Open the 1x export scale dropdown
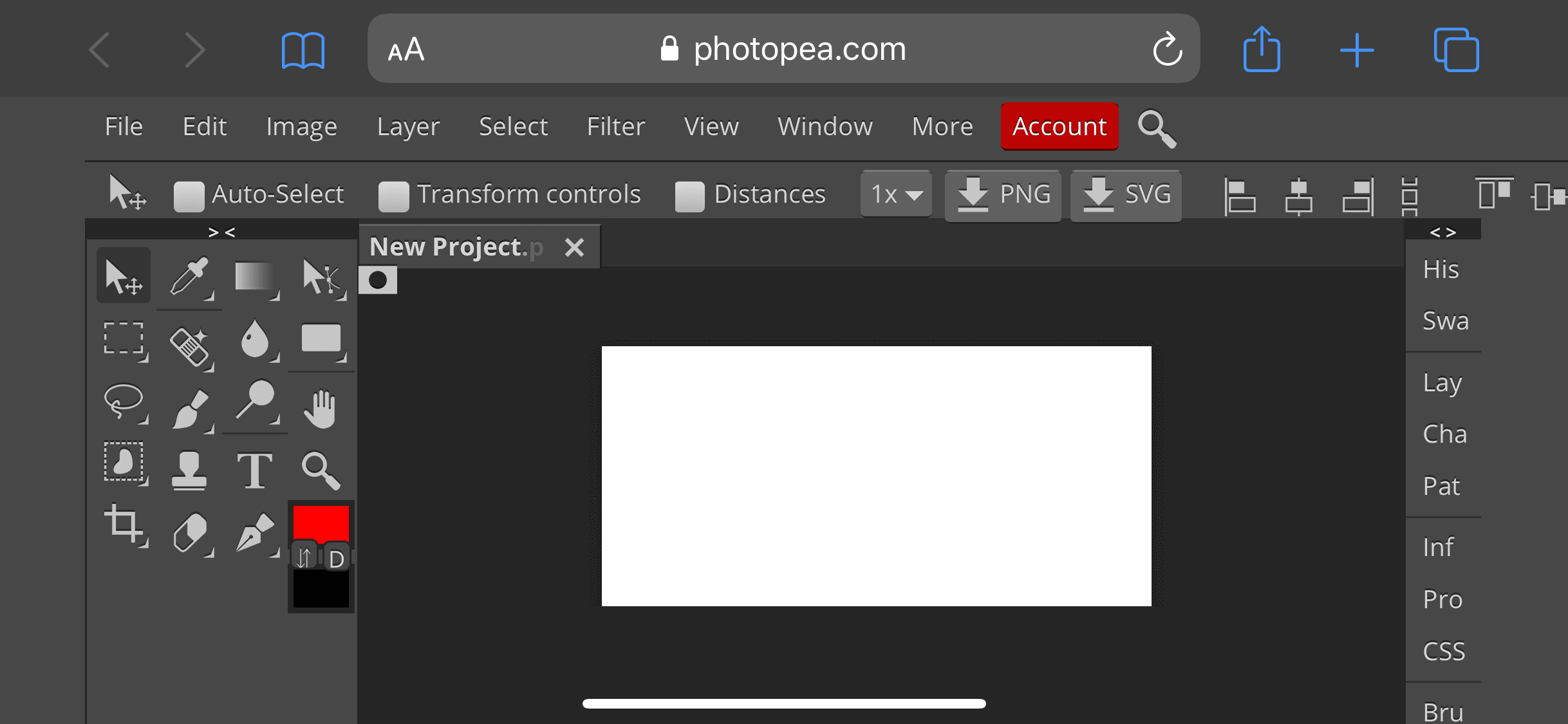This screenshot has height=724, width=1568. pos(896,194)
